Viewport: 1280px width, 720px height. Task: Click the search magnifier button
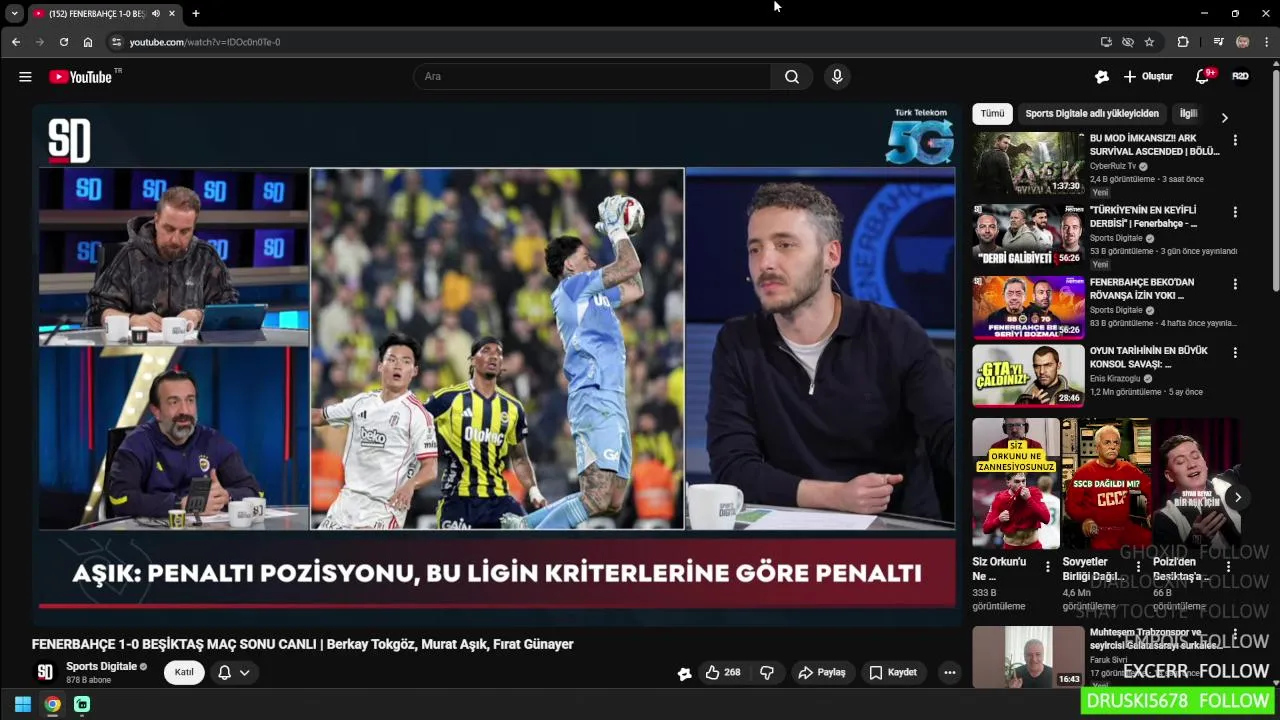pos(792,77)
